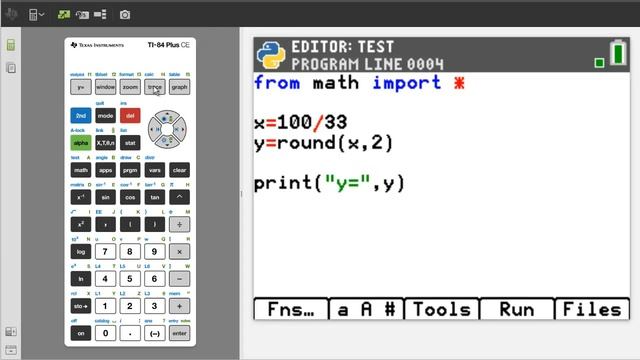Click the right arrow on directional pad
The image size is (640, 360).
[x=180, y=129]
